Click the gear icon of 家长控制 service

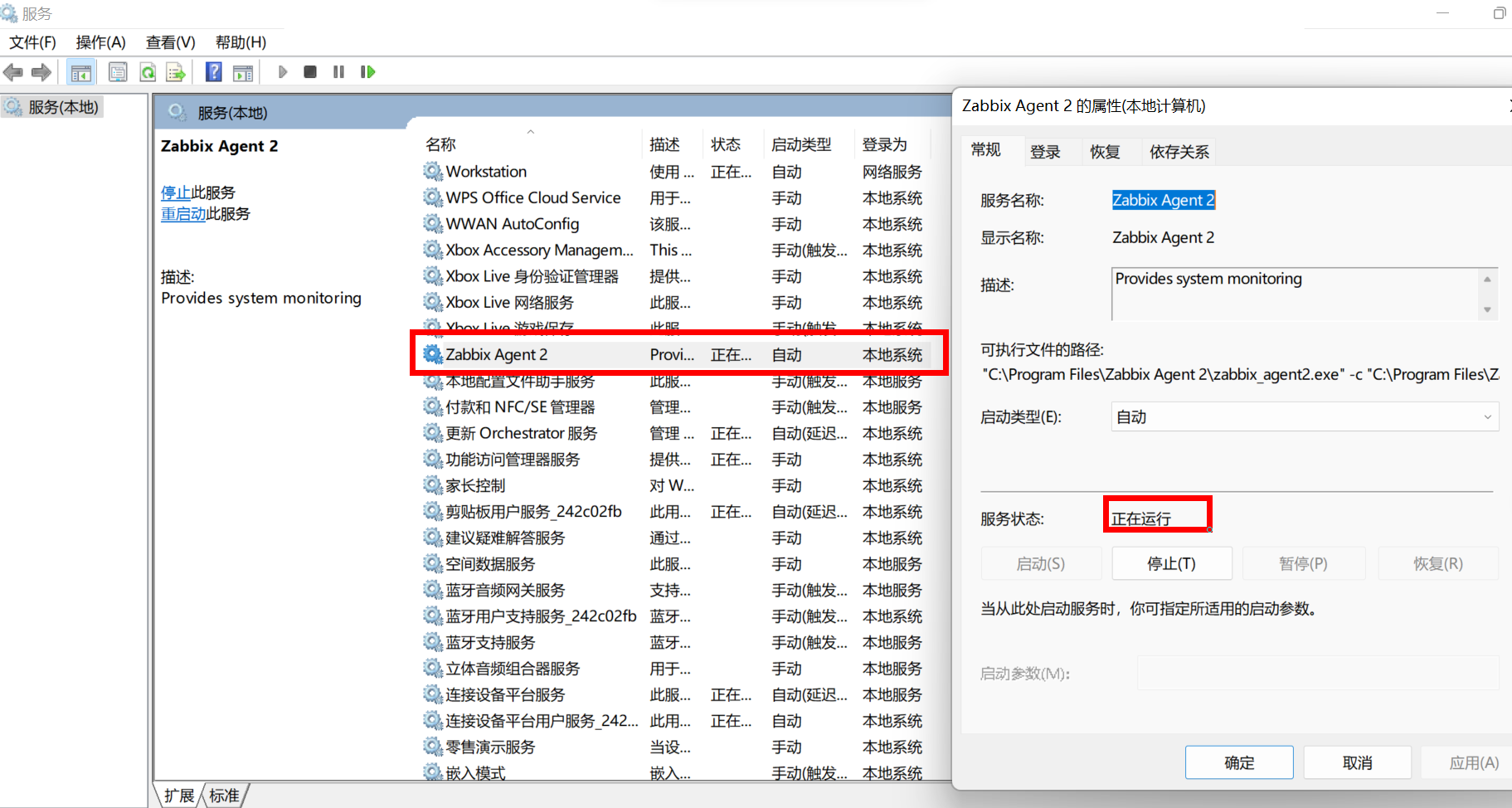(x=433, y=485)
